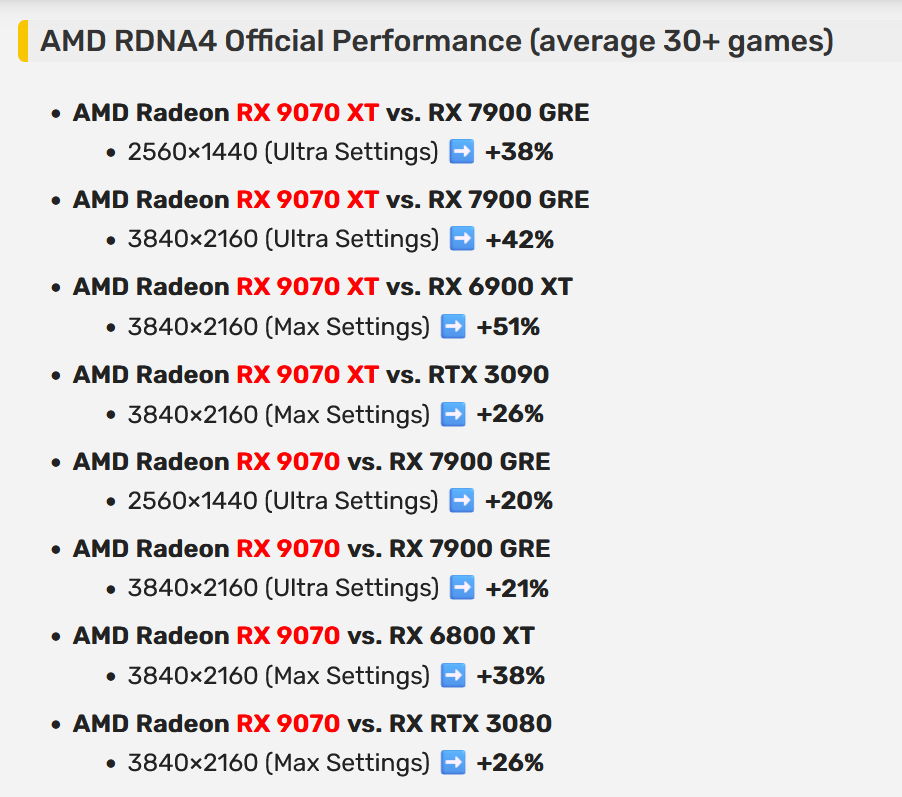Viewport: 902px width, 797px height.
Task: Click red RX 9070 XT in the RX 6900 XT line
Action: tap(307, 287)
